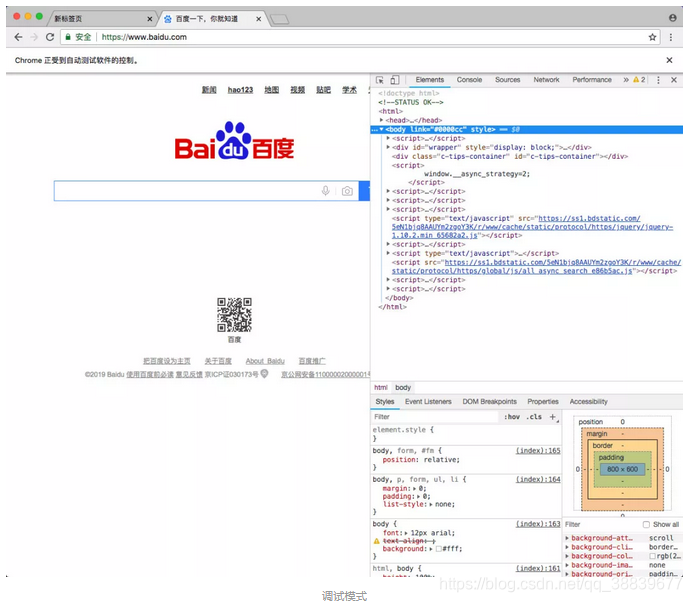Switch to the Console tab
This screenshot has width=692, height=602.
[x=469, y=80]
